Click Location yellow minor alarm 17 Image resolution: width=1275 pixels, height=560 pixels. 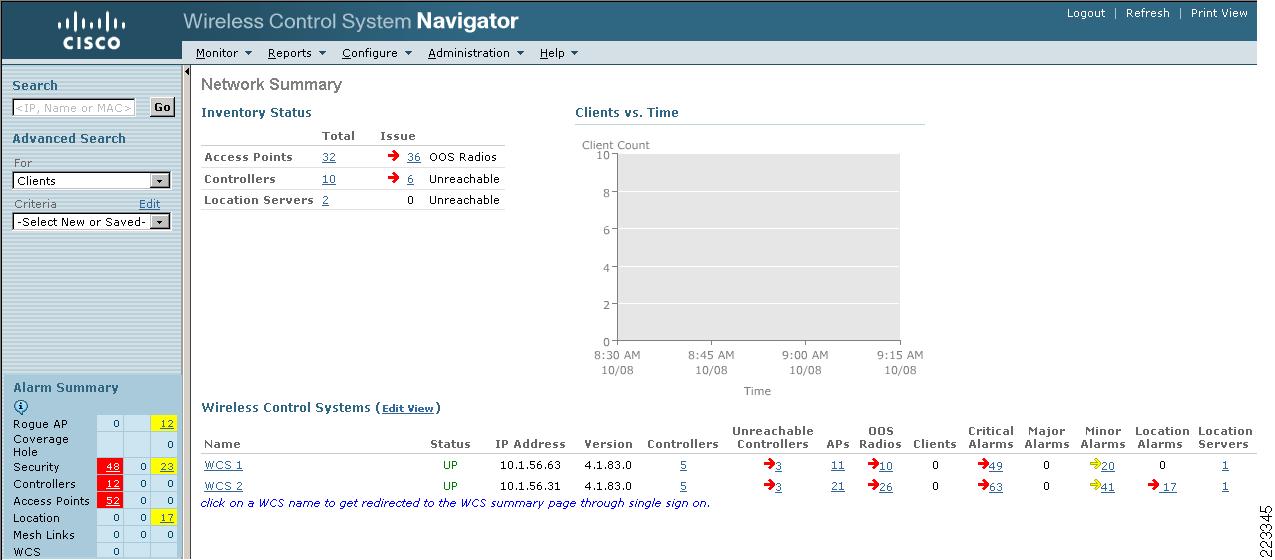(x=164, y=518)
